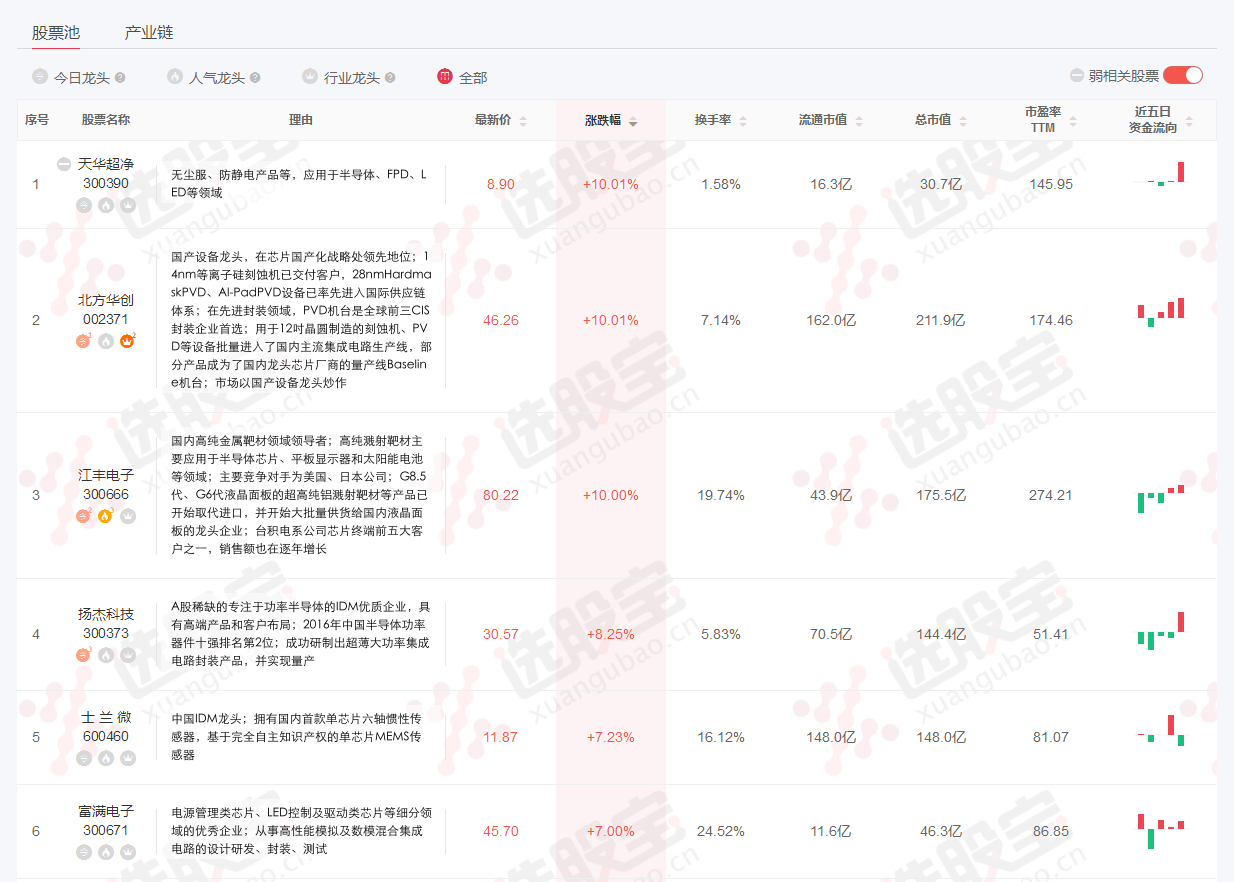View 天华超净 five-day fund flow chart
The width and height of the screenshot is (1234, 882).
pyautogui.click(x=1161, y=174)
